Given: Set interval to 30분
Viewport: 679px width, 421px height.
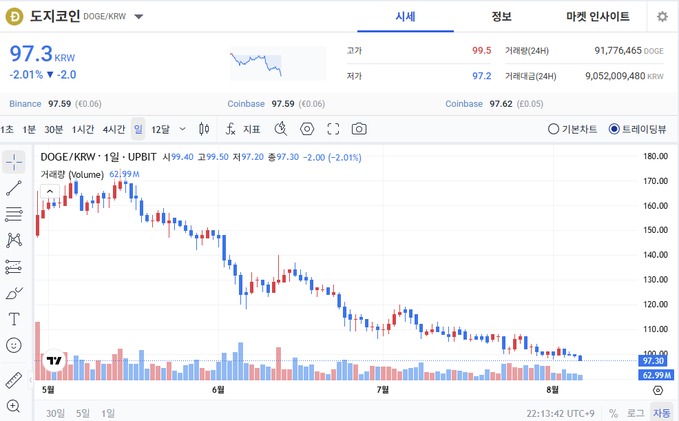Looking at the screenshot, I should point(53,129).
